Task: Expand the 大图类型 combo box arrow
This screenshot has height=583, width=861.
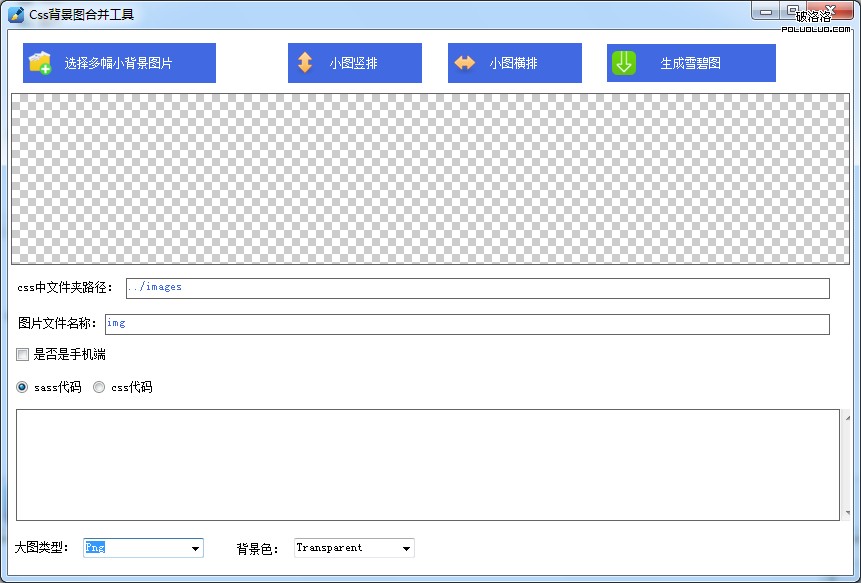Action: pyautogui.click(x=194, y=547)
